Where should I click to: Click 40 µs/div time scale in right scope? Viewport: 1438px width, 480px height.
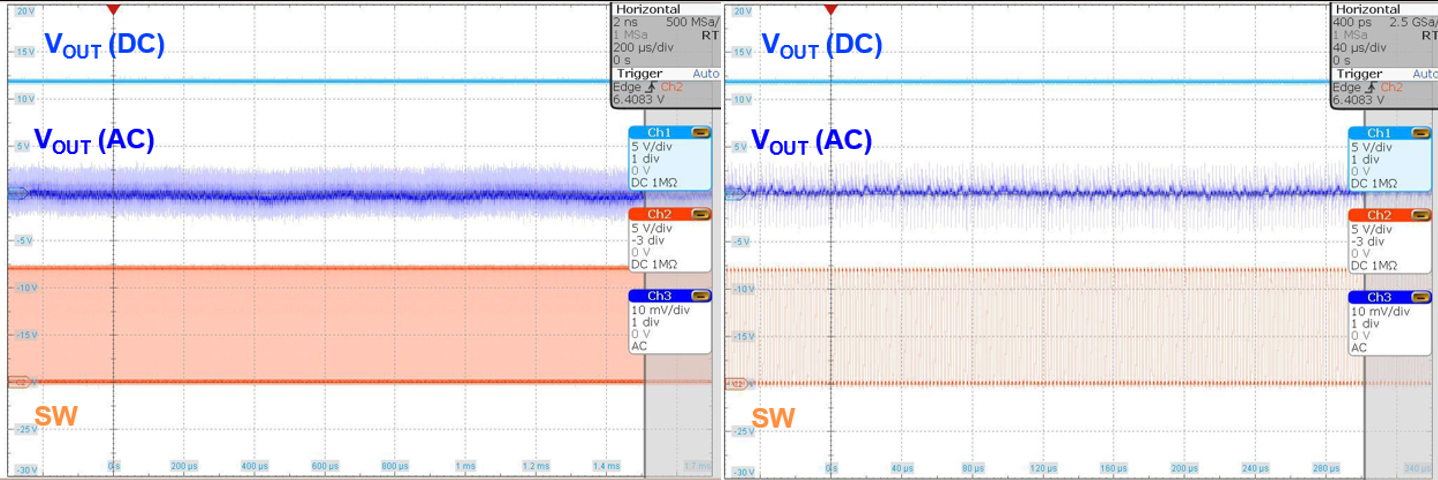click(x=1358, y=46)
